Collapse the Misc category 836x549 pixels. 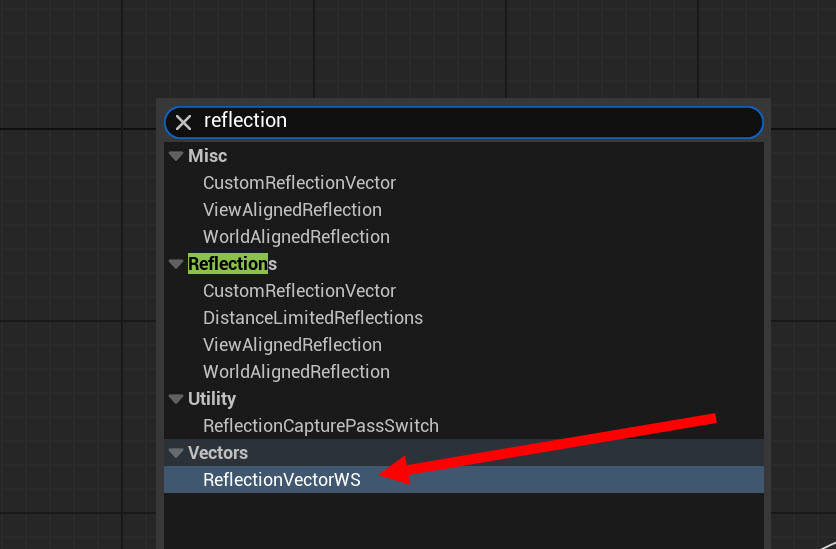click(176, 156)
